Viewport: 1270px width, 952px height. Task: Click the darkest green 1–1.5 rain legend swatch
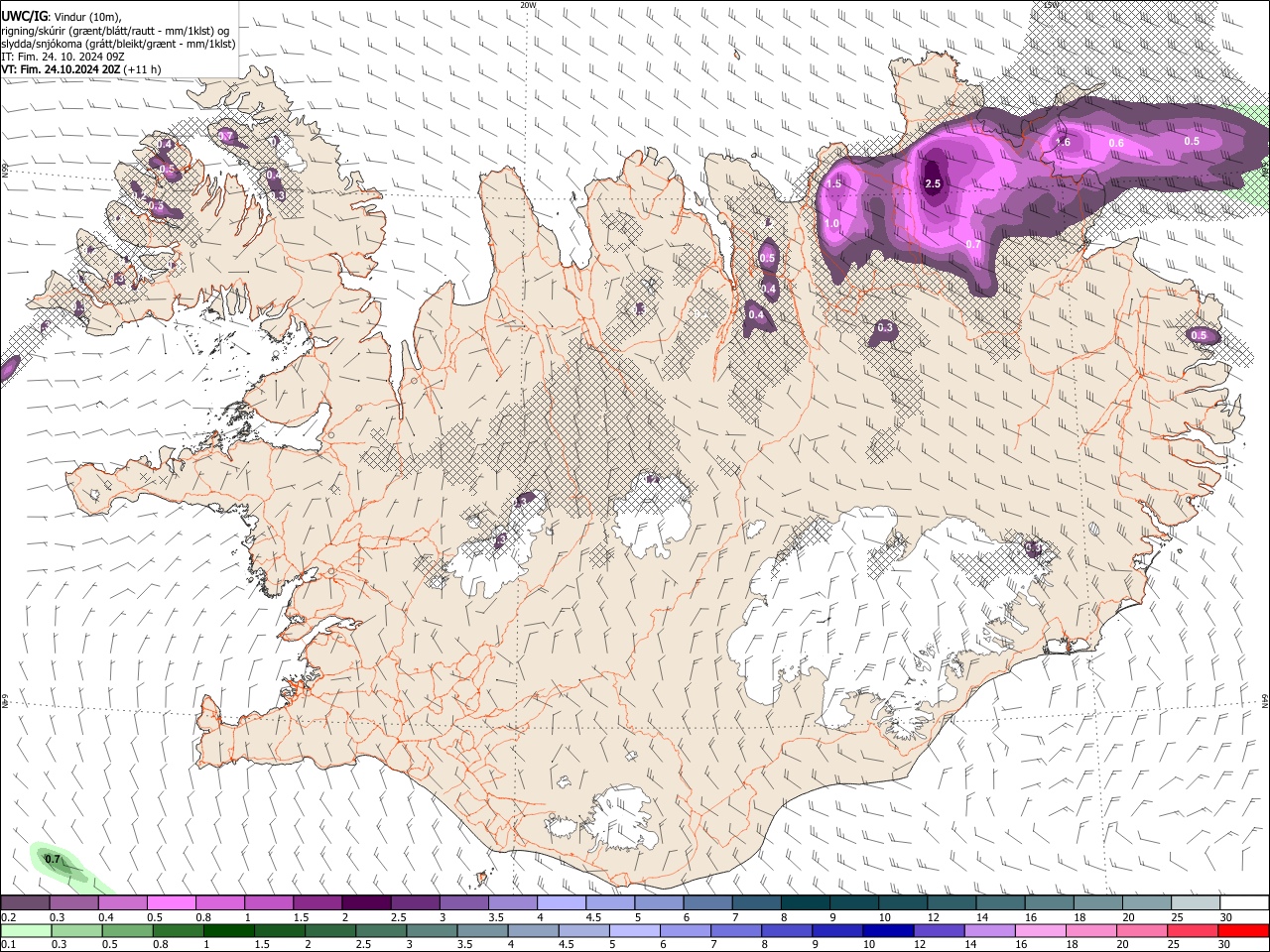click(x=229, y=930)
